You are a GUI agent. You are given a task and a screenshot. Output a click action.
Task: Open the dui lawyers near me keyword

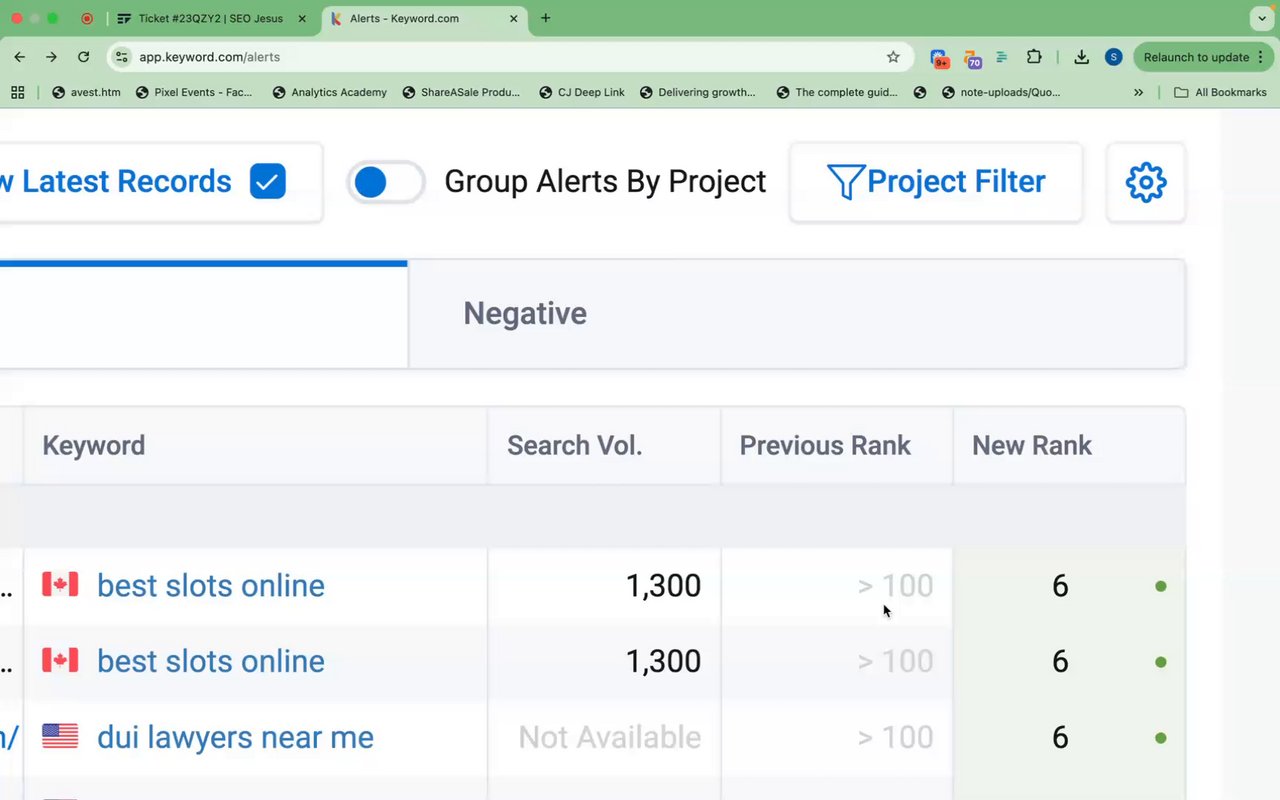[235, 738]
